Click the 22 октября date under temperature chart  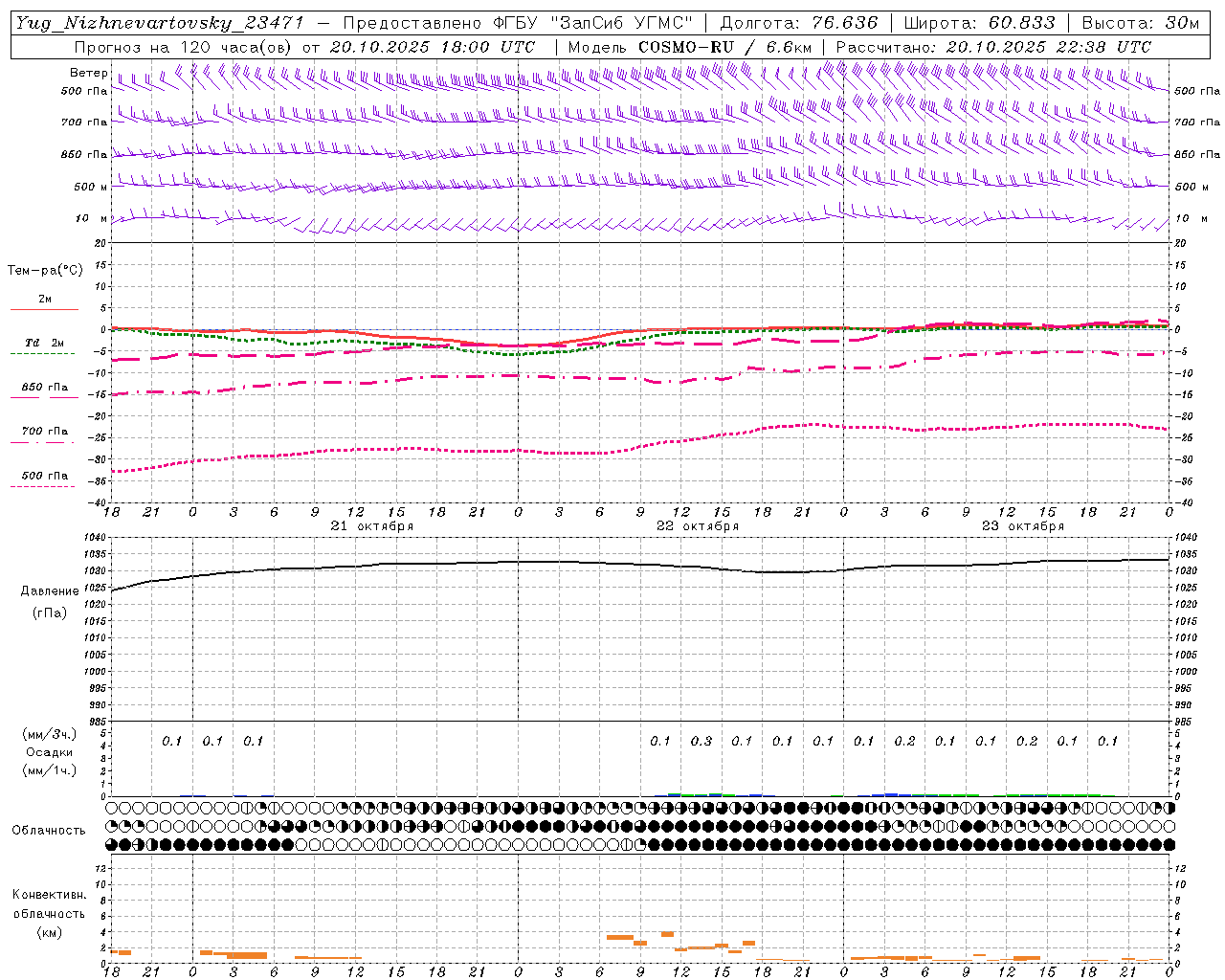tap(697, 526)
